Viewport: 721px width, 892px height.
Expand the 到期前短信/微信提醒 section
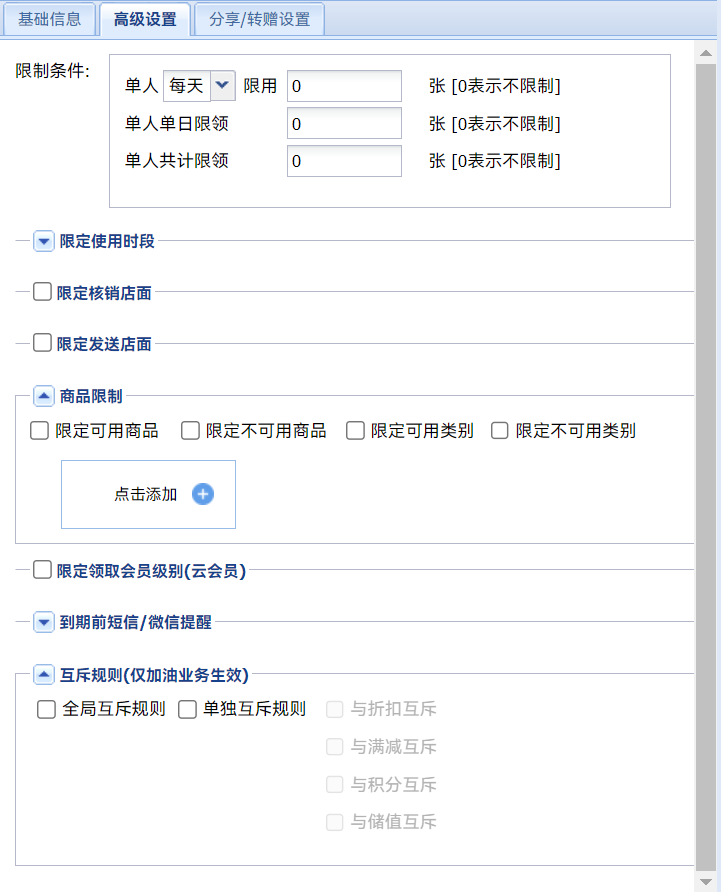44,622
